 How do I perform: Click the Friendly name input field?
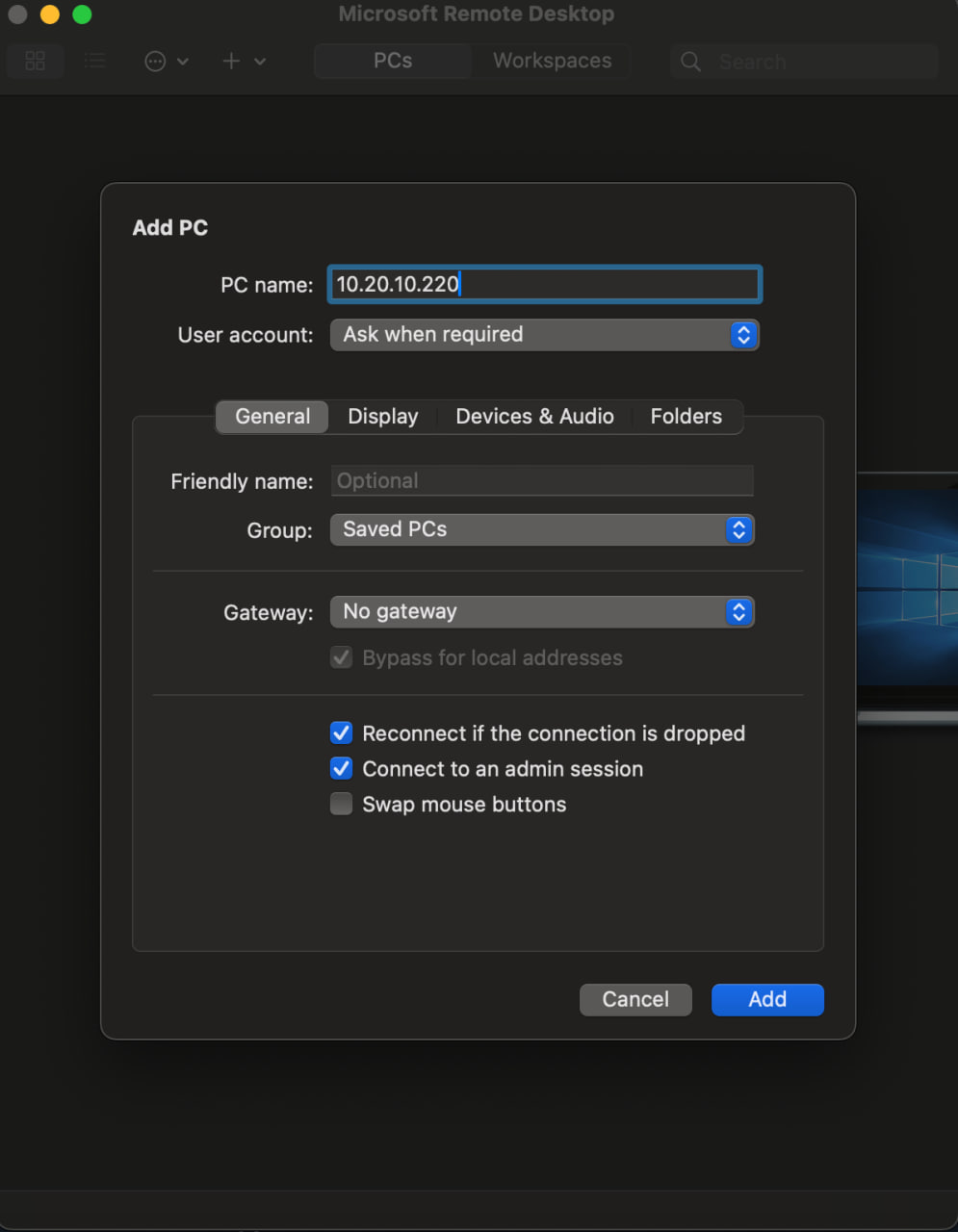pos(541,481)
